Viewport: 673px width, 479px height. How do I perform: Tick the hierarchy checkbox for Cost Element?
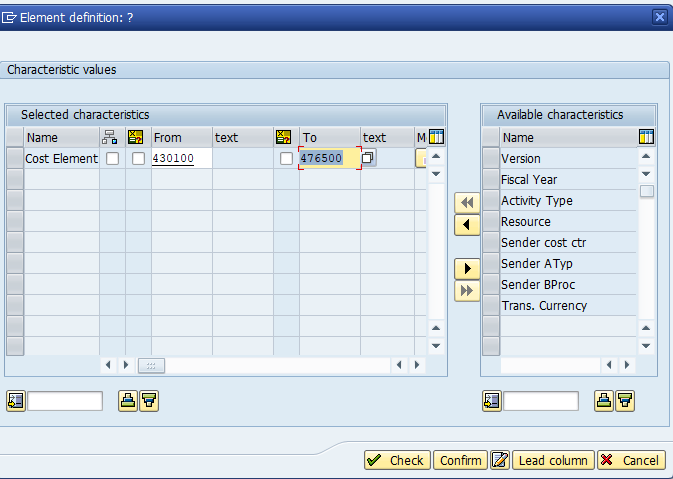[112, 158]
